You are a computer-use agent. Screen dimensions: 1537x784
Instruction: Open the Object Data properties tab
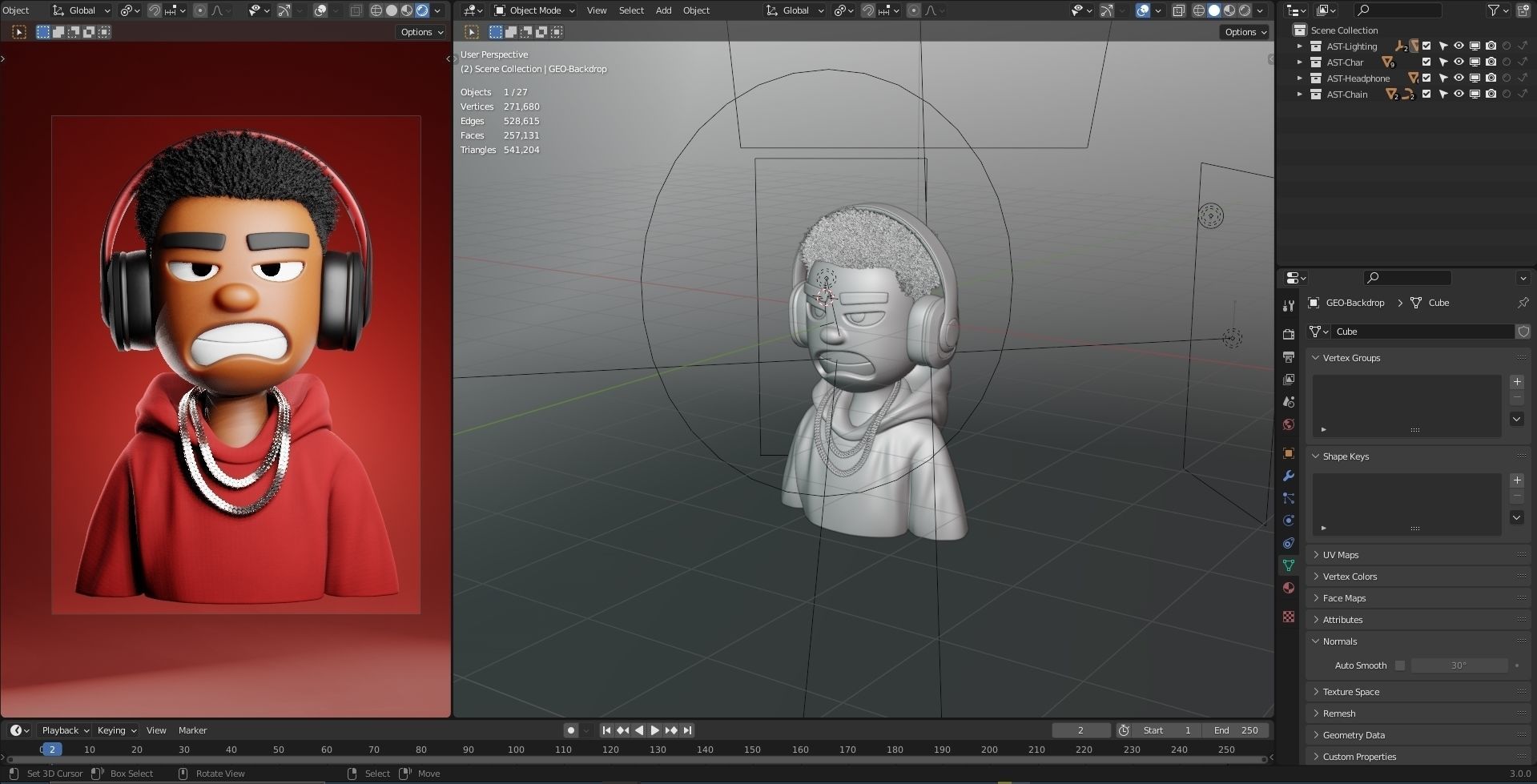(x=1288, y=565)
